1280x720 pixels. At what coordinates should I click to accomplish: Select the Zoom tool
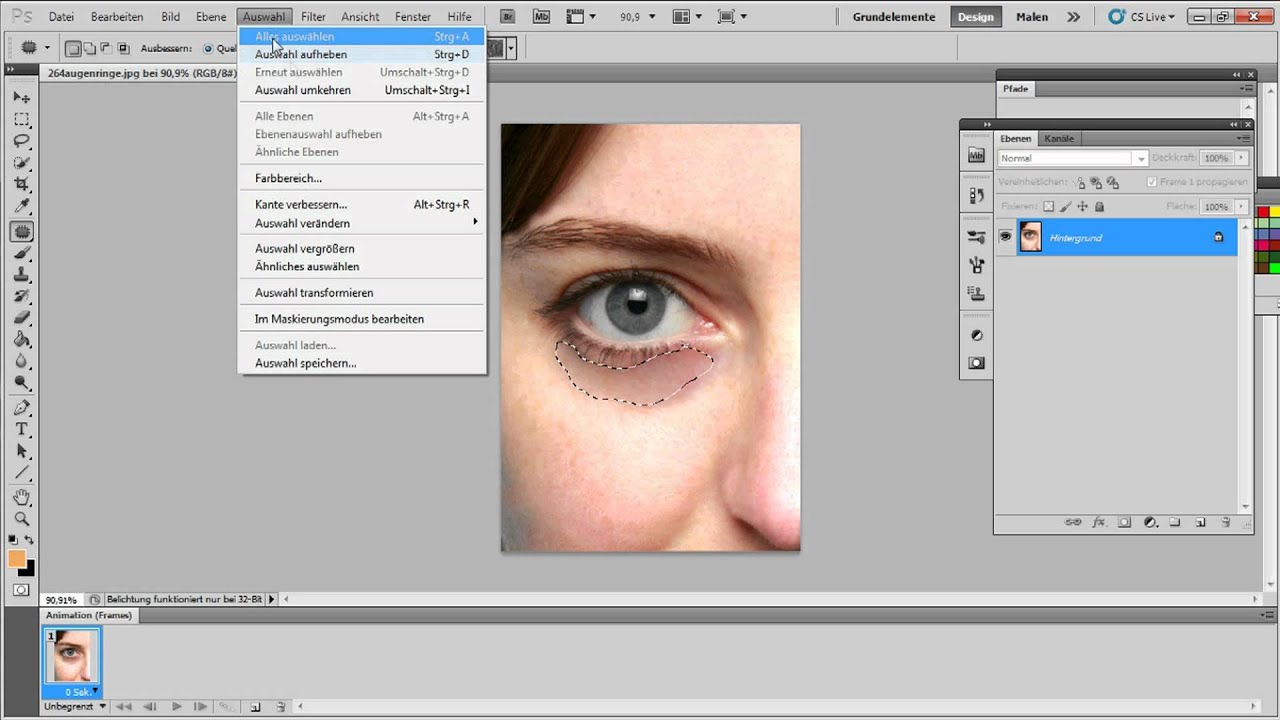click(21, 519)
